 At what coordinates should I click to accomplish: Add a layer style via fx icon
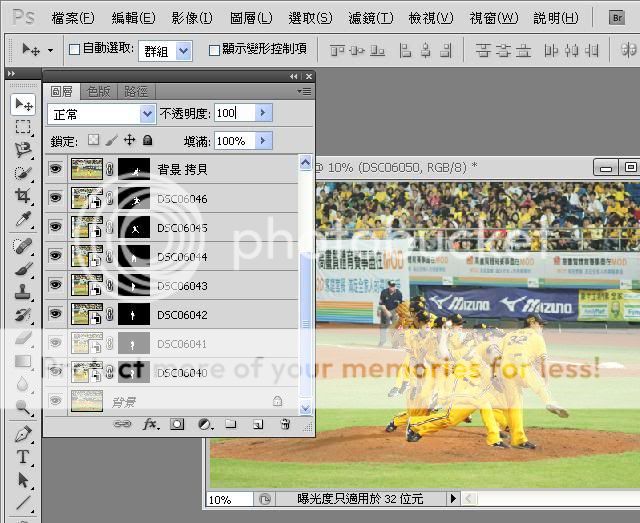pos(151,424)
